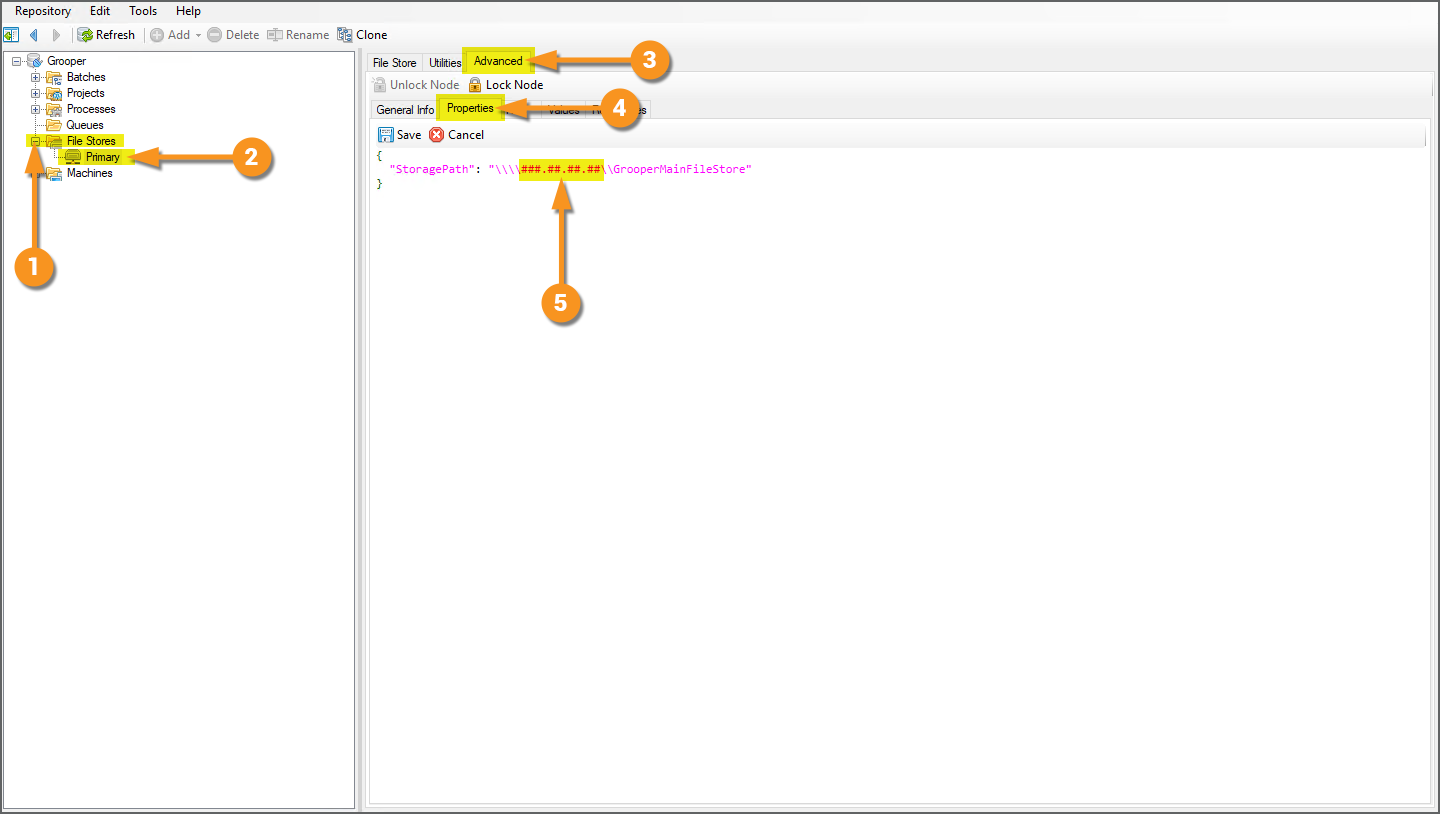Open the Tools menu
The width and height of the screenshot is (1440, 814).
[143, 11]
